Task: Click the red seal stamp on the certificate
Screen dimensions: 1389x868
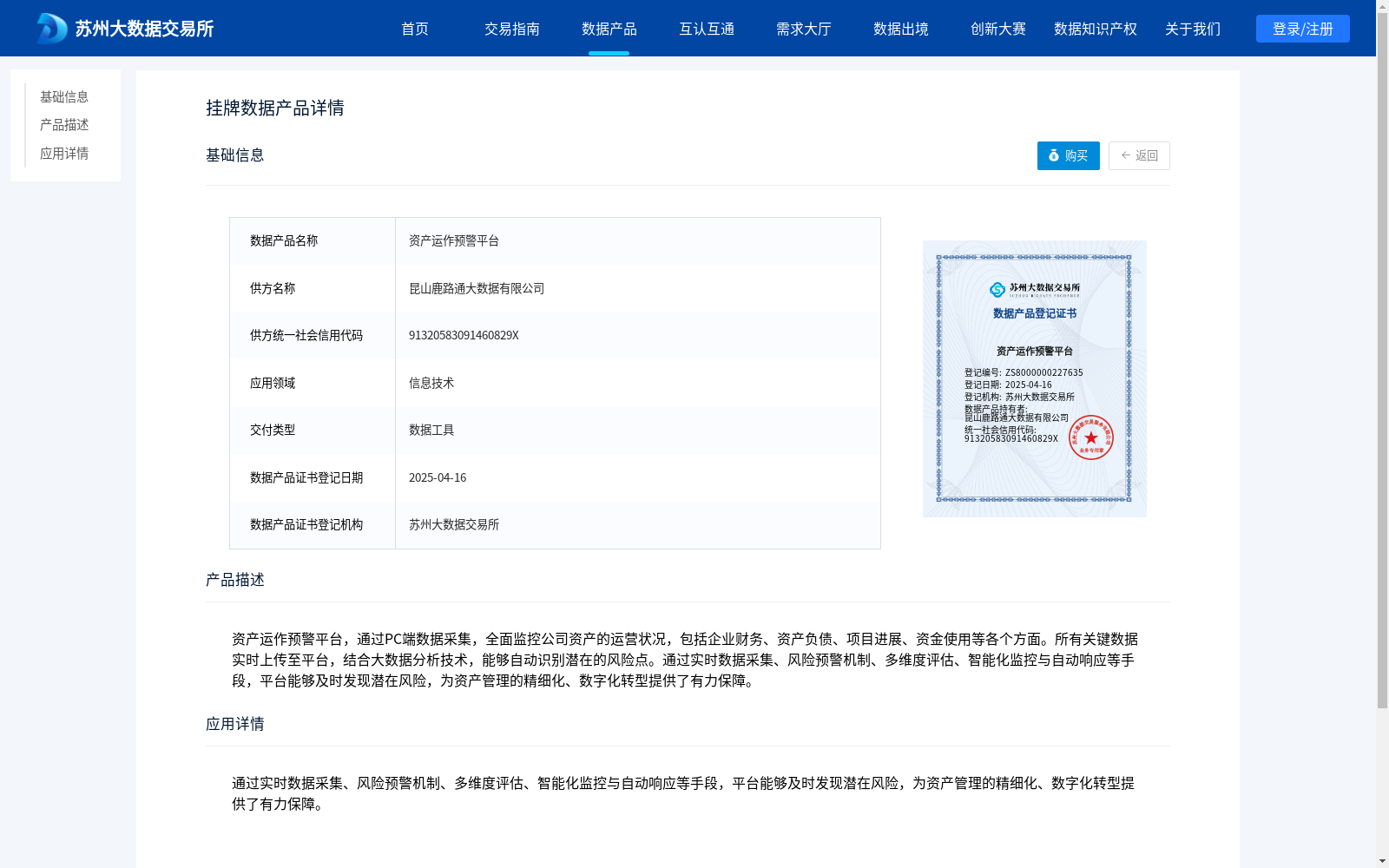Action: click(x=1090, y=437)
